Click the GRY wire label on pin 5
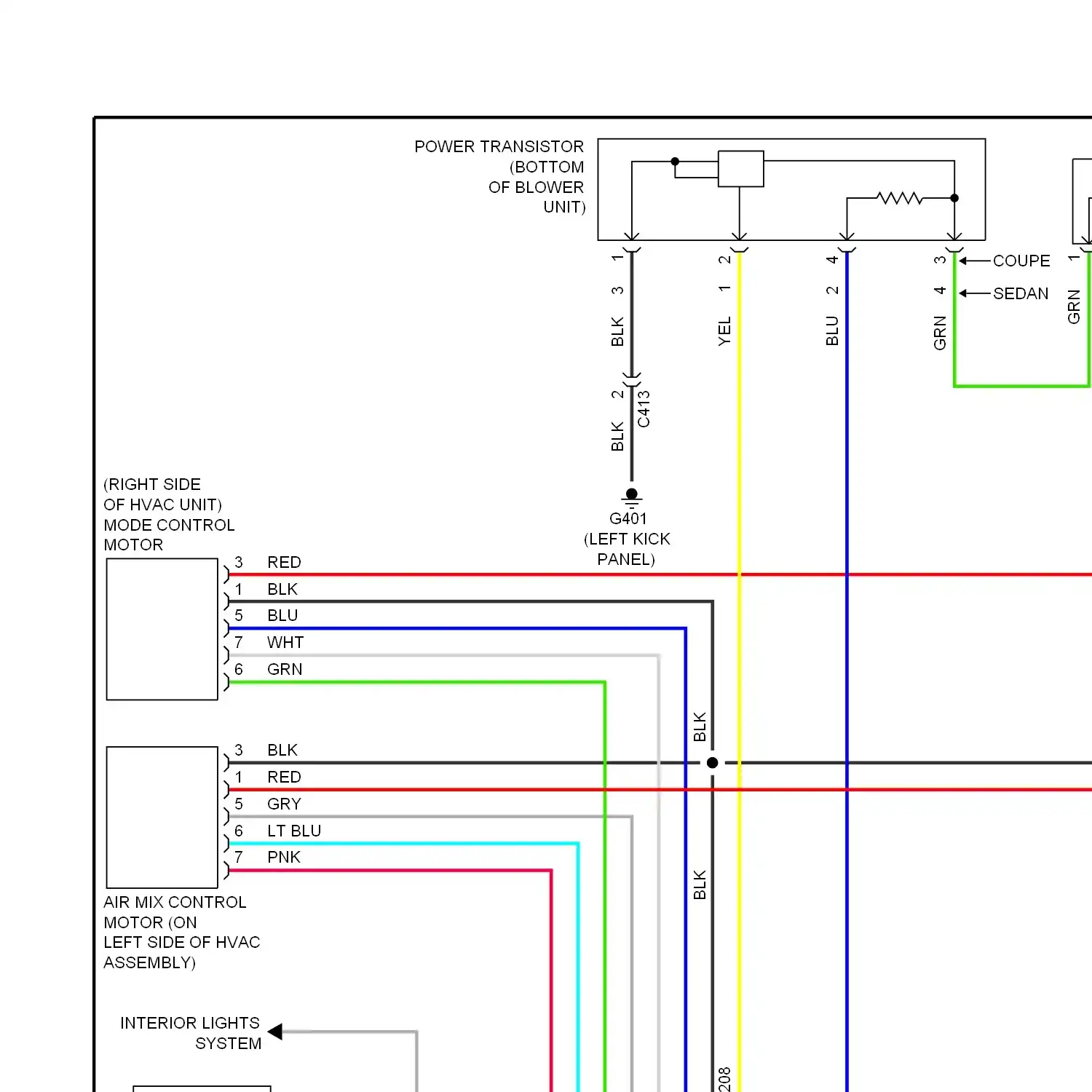The height and width of the screenshot is (1092, 1092). (x=284, y=804)
